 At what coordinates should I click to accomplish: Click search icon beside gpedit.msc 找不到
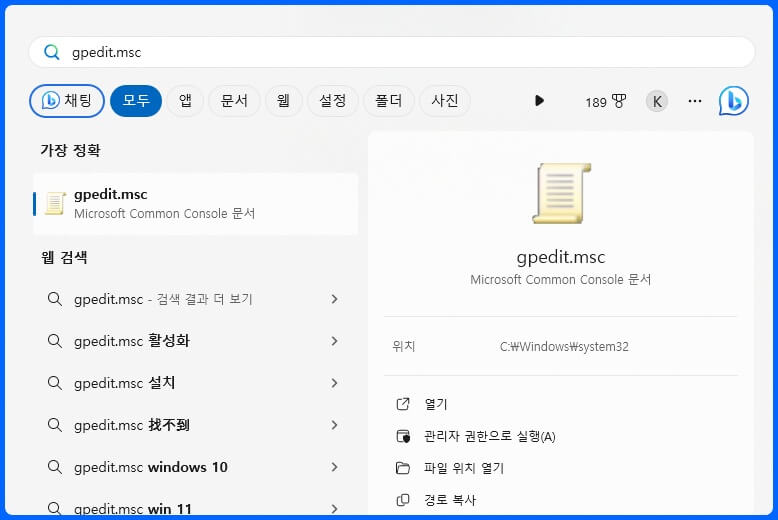[x=55, y=425]
